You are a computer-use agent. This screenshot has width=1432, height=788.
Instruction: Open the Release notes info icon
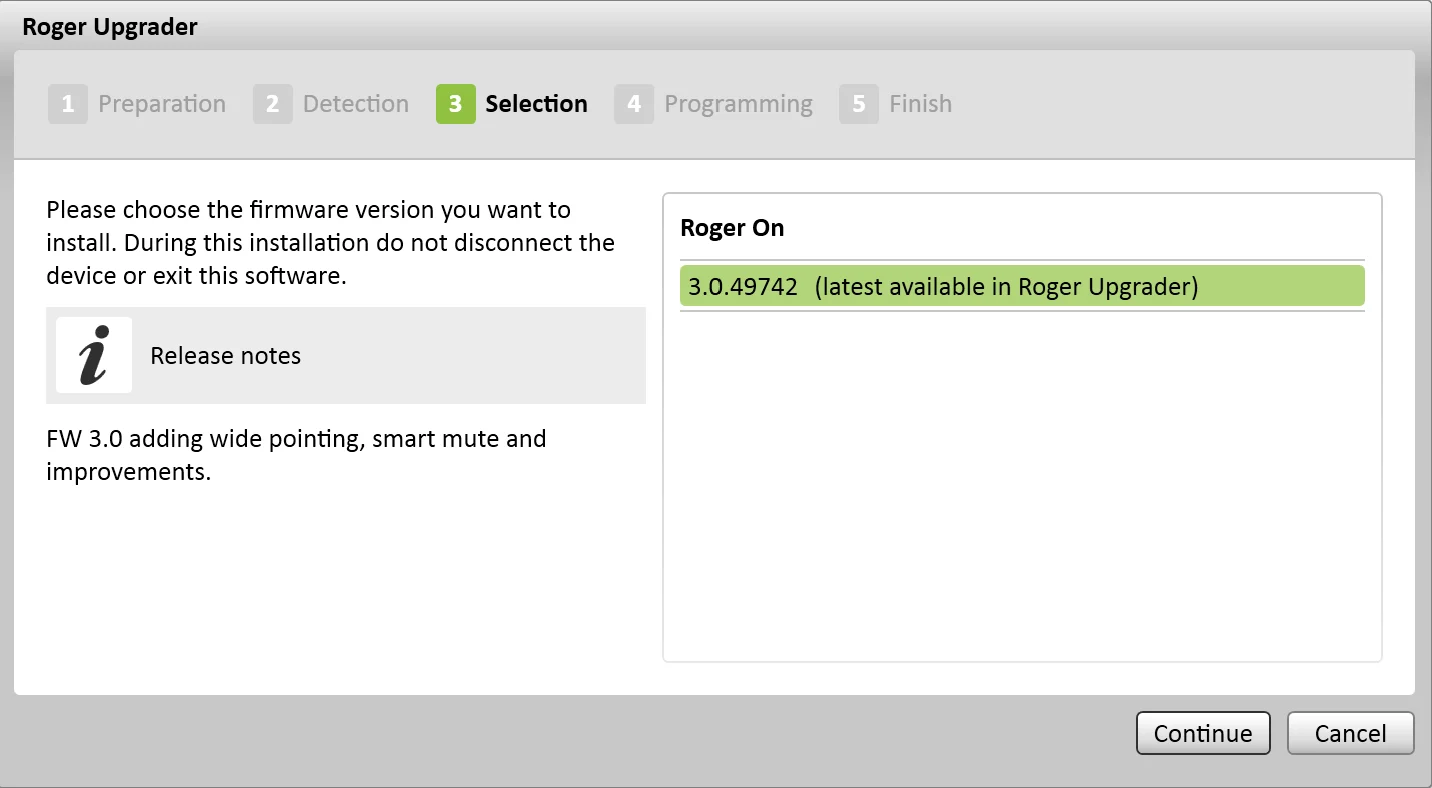[x=94, y=355]
